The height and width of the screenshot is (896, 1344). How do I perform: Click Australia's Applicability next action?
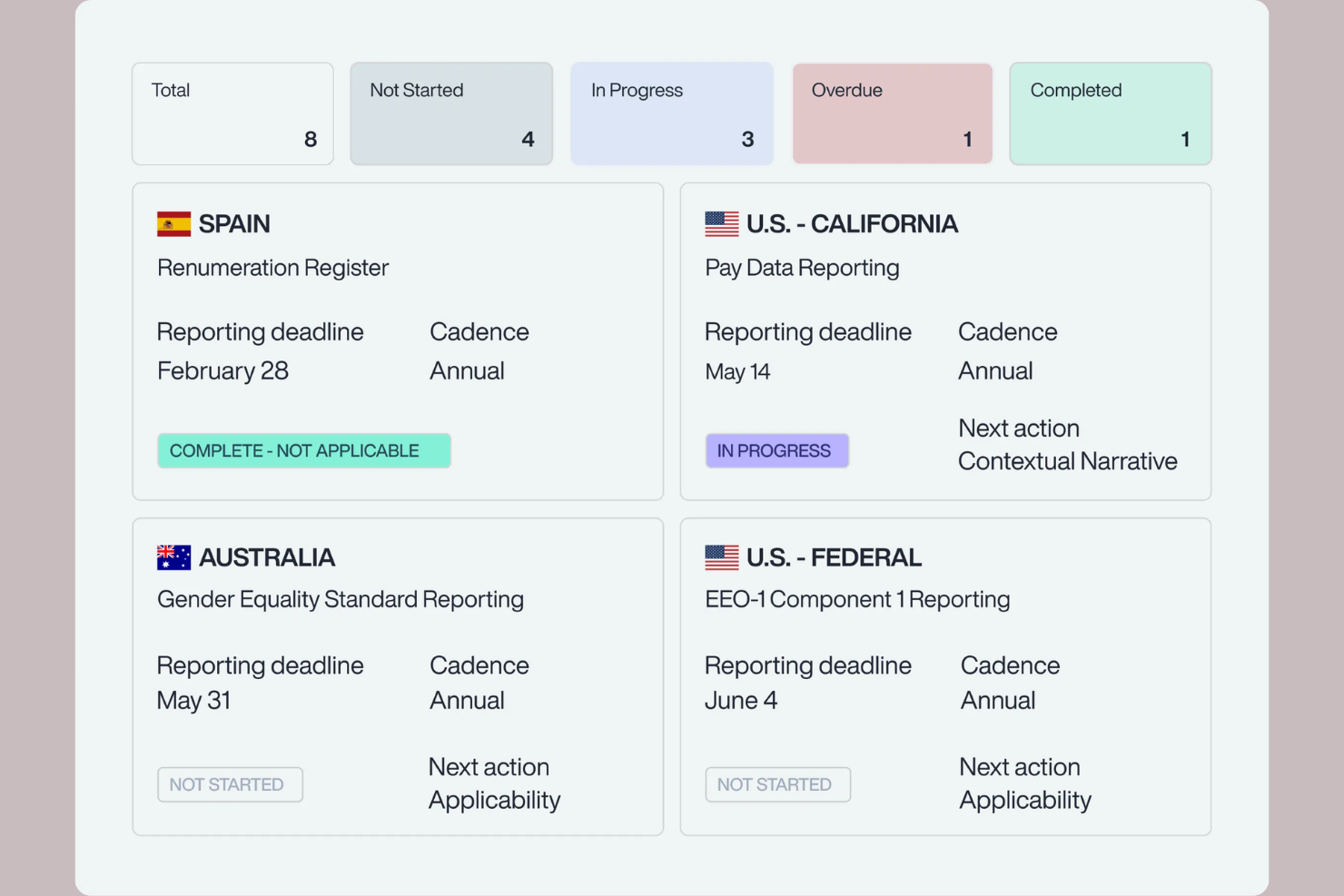point(494,800)
